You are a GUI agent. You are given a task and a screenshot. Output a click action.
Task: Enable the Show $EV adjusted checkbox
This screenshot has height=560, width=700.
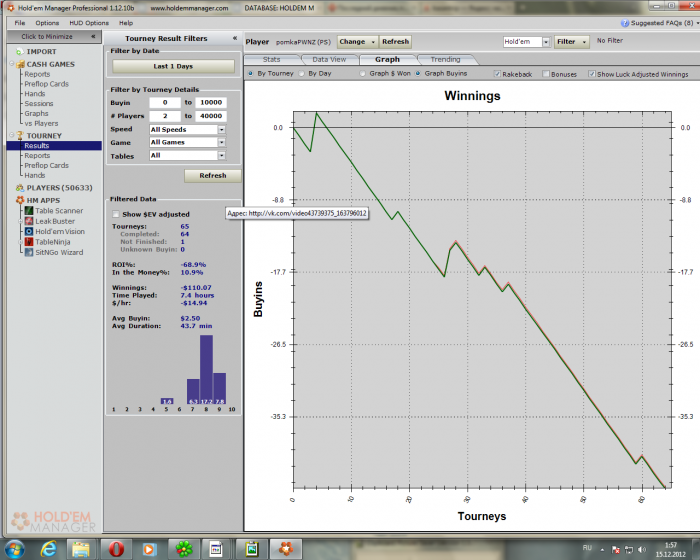pos(116,214)
